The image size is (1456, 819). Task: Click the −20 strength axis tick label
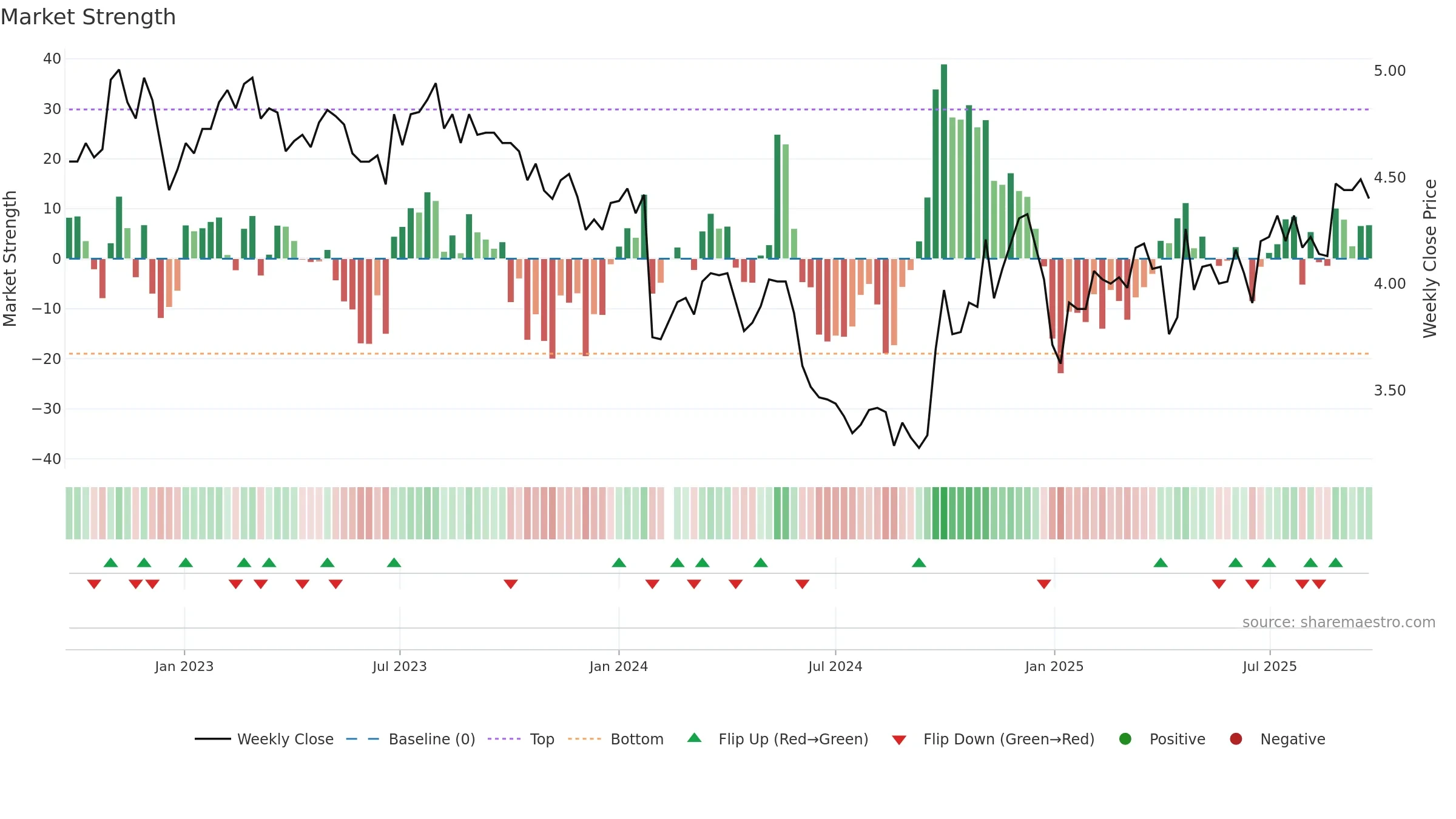pyautogui.click(x=47, y=359)
